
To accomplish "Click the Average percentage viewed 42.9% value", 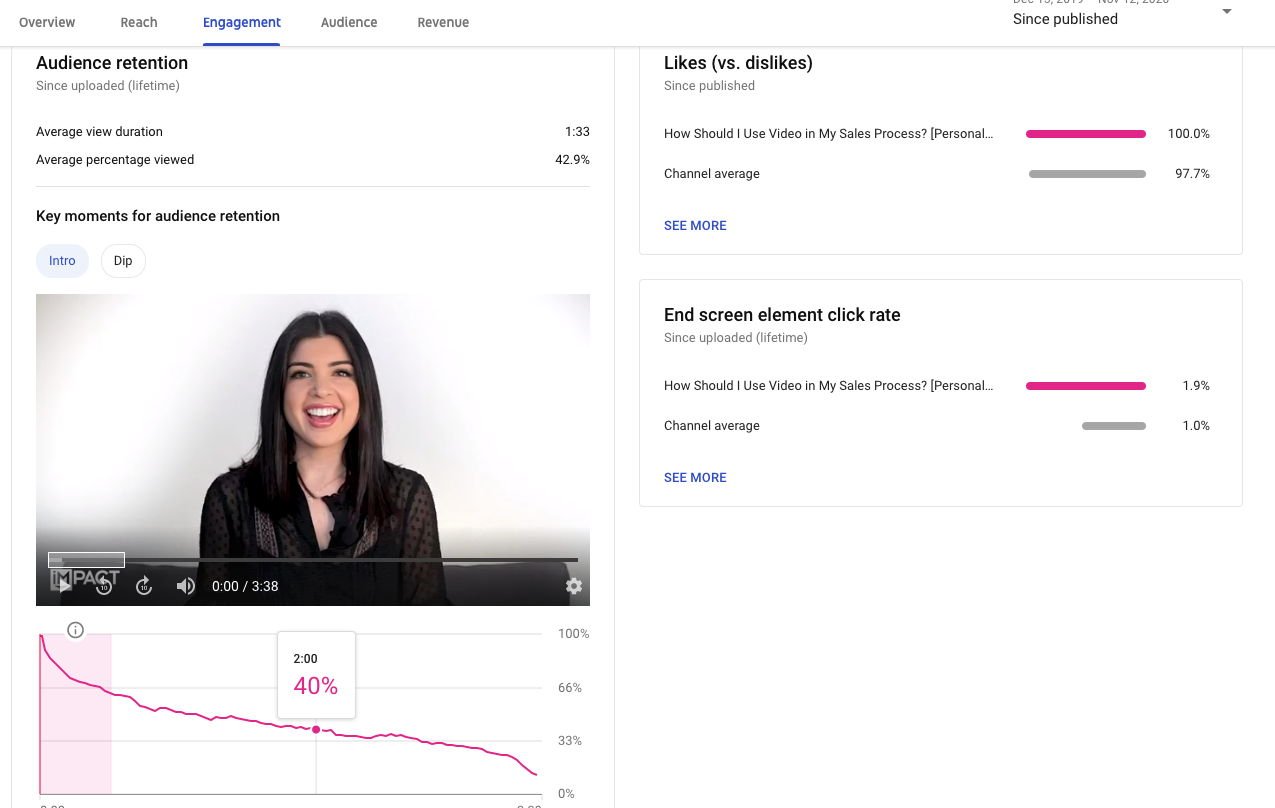I will pos(572,160).
